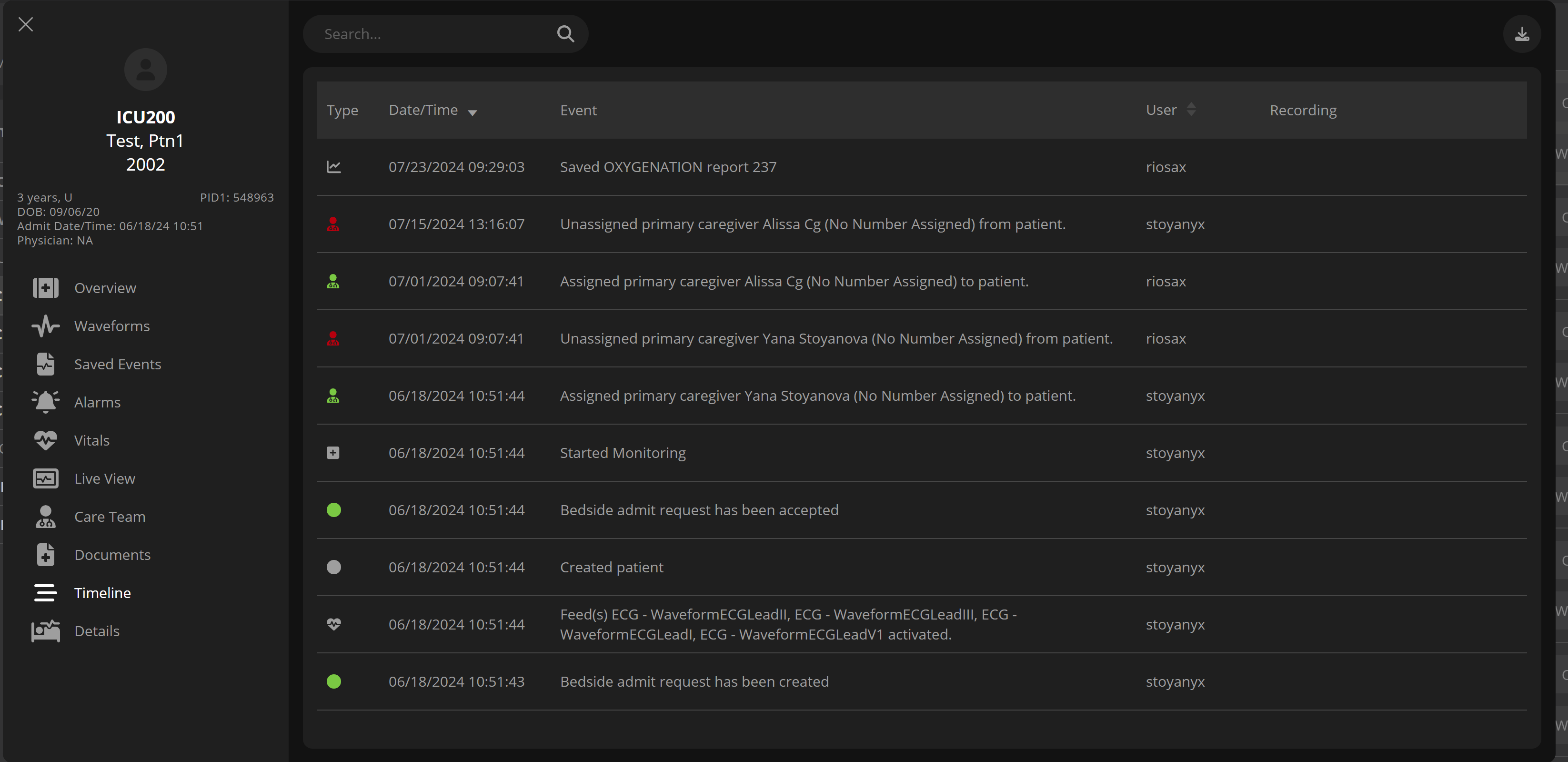The width and height of the screenshot is (1568, 762).
Task: Open the Vitals menu item
Action: click(92, 440)
